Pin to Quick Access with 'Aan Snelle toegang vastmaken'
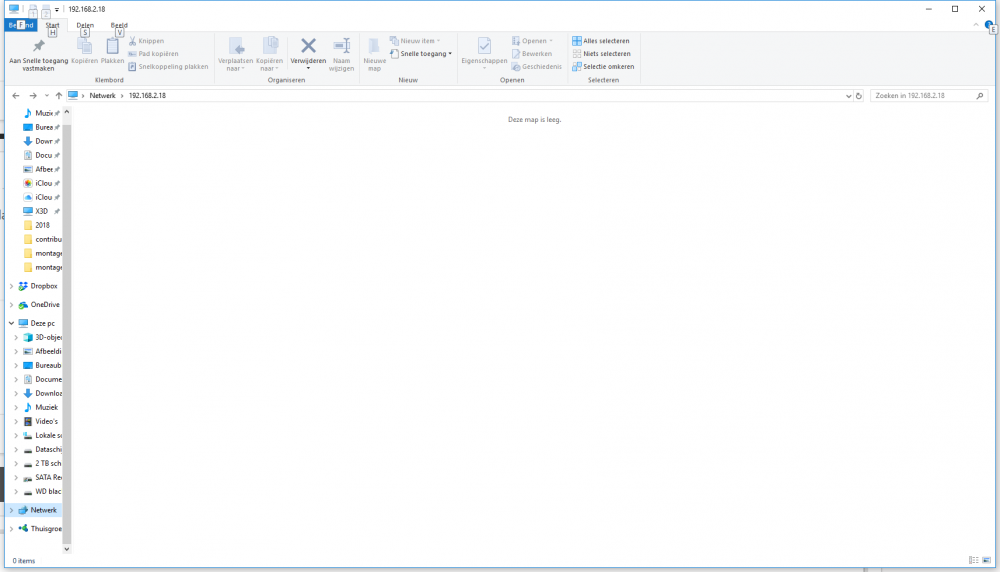The height and width of the screenshot is (572, 1000). click(38, 54)
